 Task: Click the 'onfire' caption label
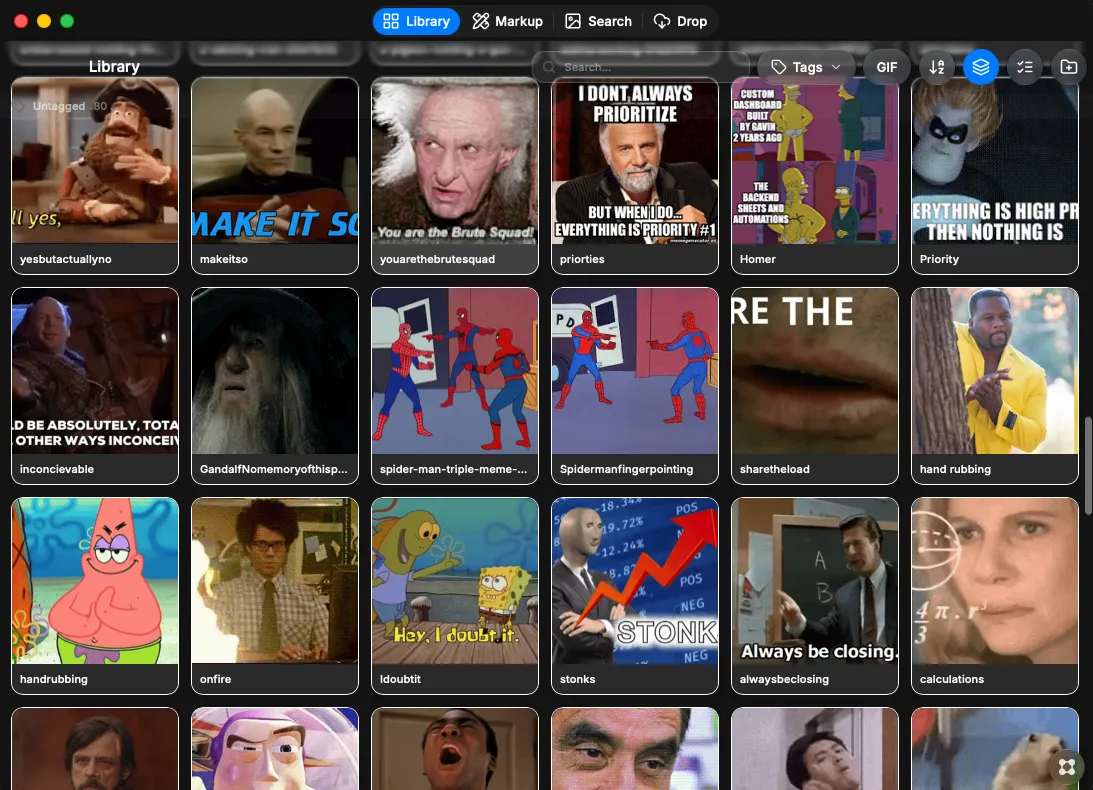pos(215,679)
